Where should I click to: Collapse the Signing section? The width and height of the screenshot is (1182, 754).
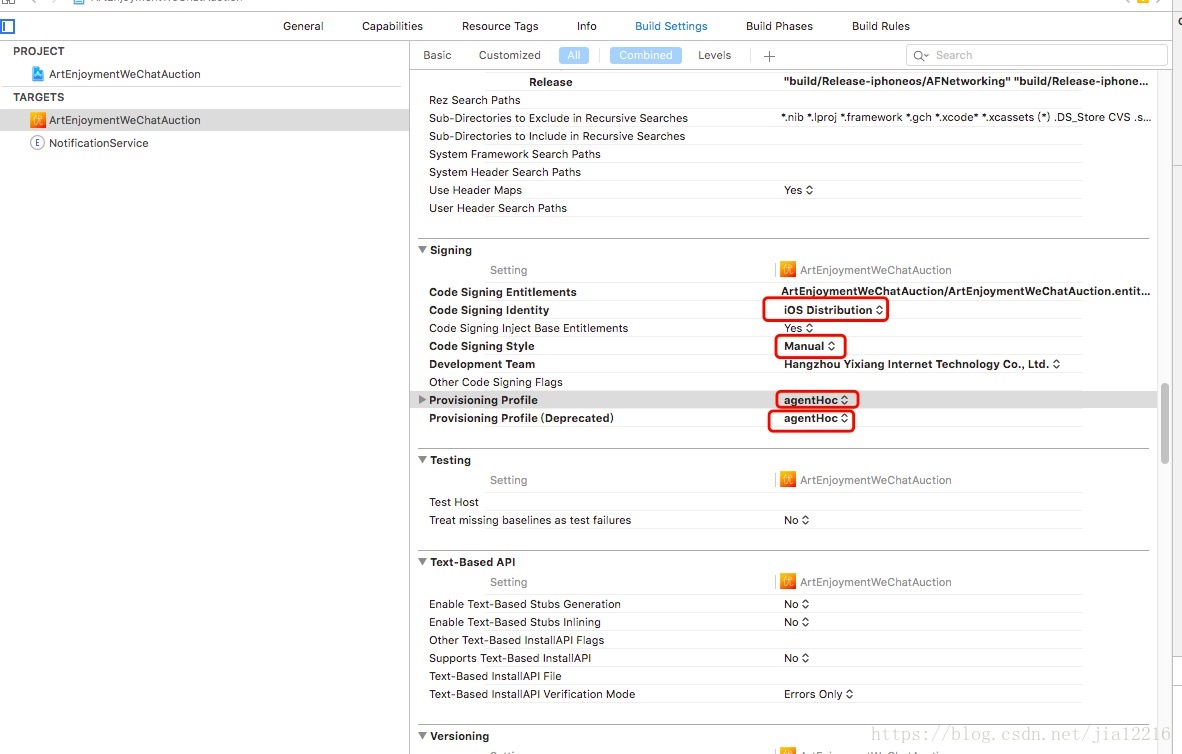423,250
